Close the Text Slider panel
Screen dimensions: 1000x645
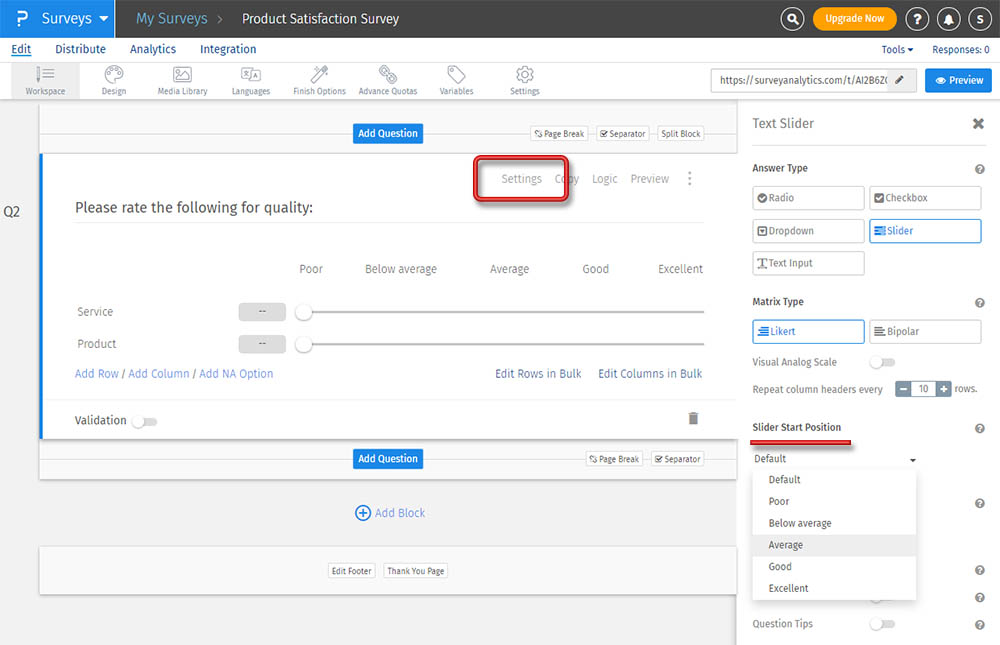(x=978, y=124)
